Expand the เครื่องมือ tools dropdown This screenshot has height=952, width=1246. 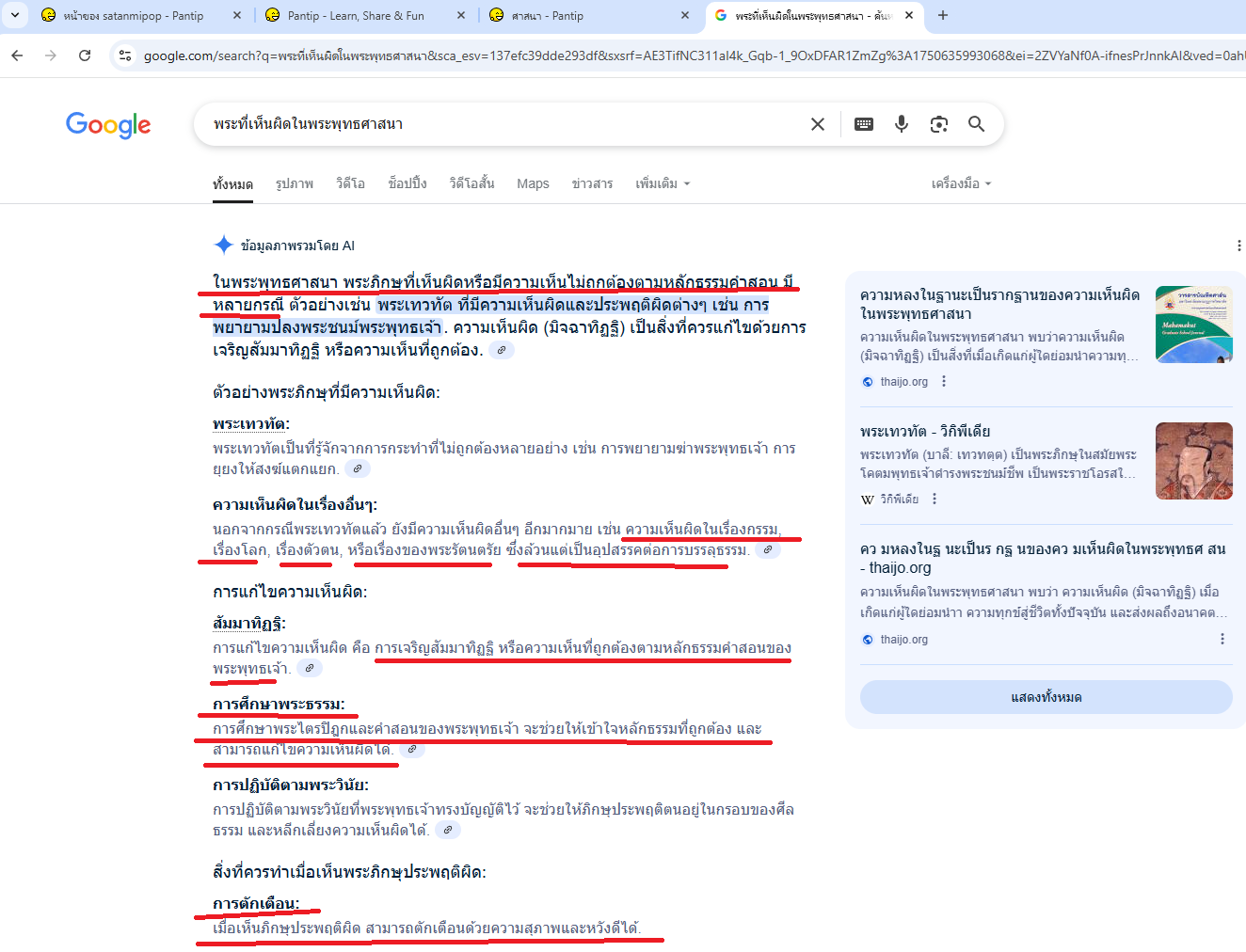[961, 183]
